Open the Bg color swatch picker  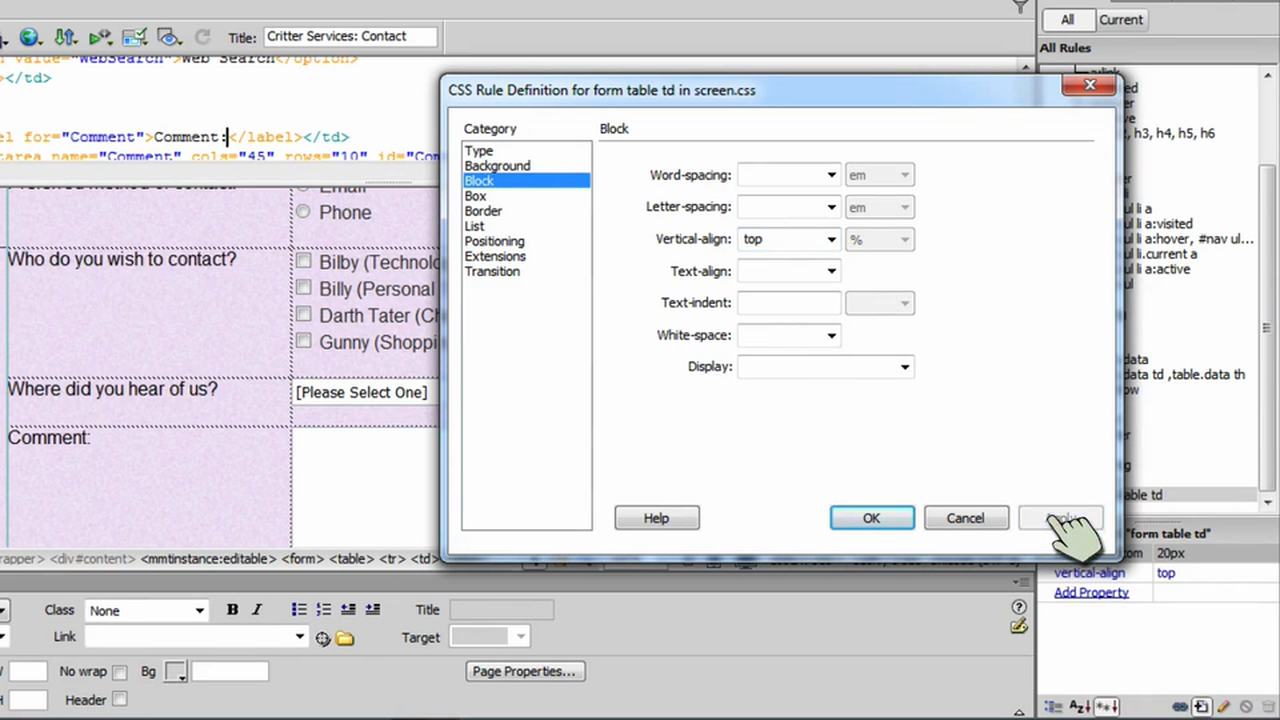[175, 671]
